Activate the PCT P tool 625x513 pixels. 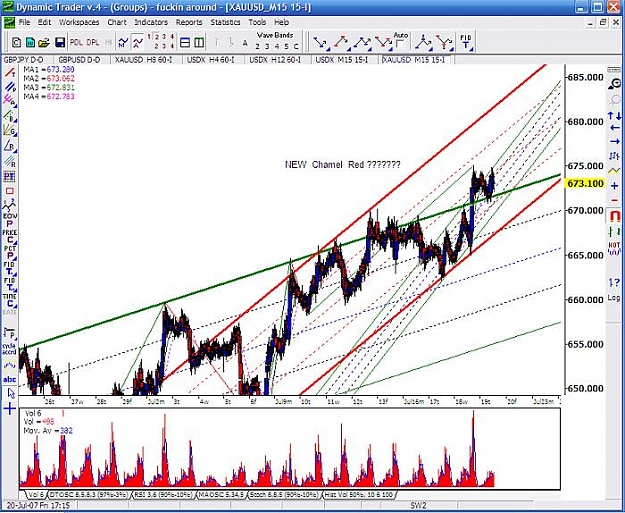pyautogui.click(x=10, y=252)
